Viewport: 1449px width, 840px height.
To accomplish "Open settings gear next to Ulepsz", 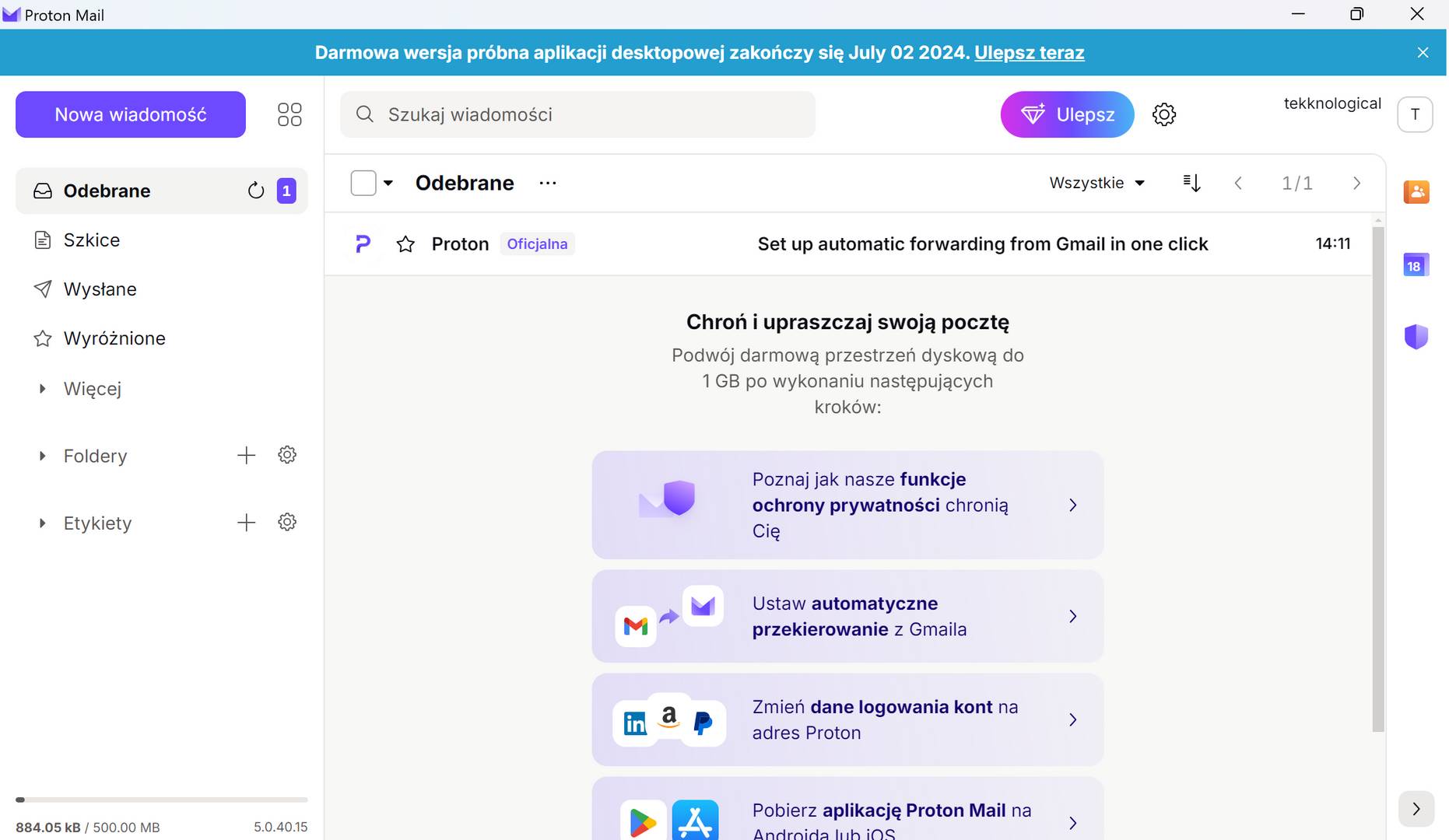I will [x=1164, y=114].
